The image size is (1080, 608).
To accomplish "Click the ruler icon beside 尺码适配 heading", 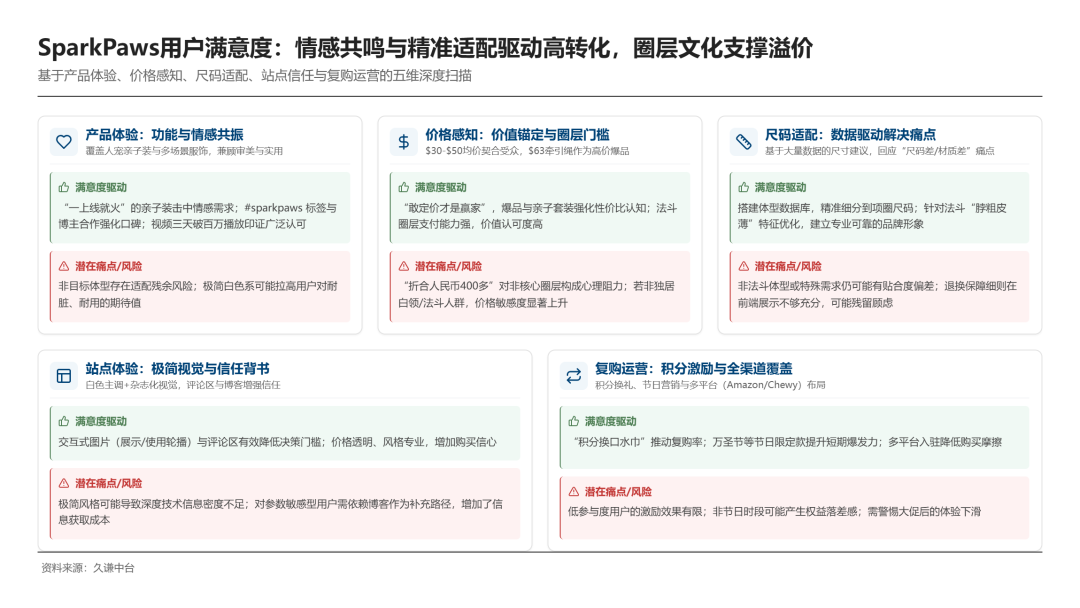I will [x=743, y=142].
